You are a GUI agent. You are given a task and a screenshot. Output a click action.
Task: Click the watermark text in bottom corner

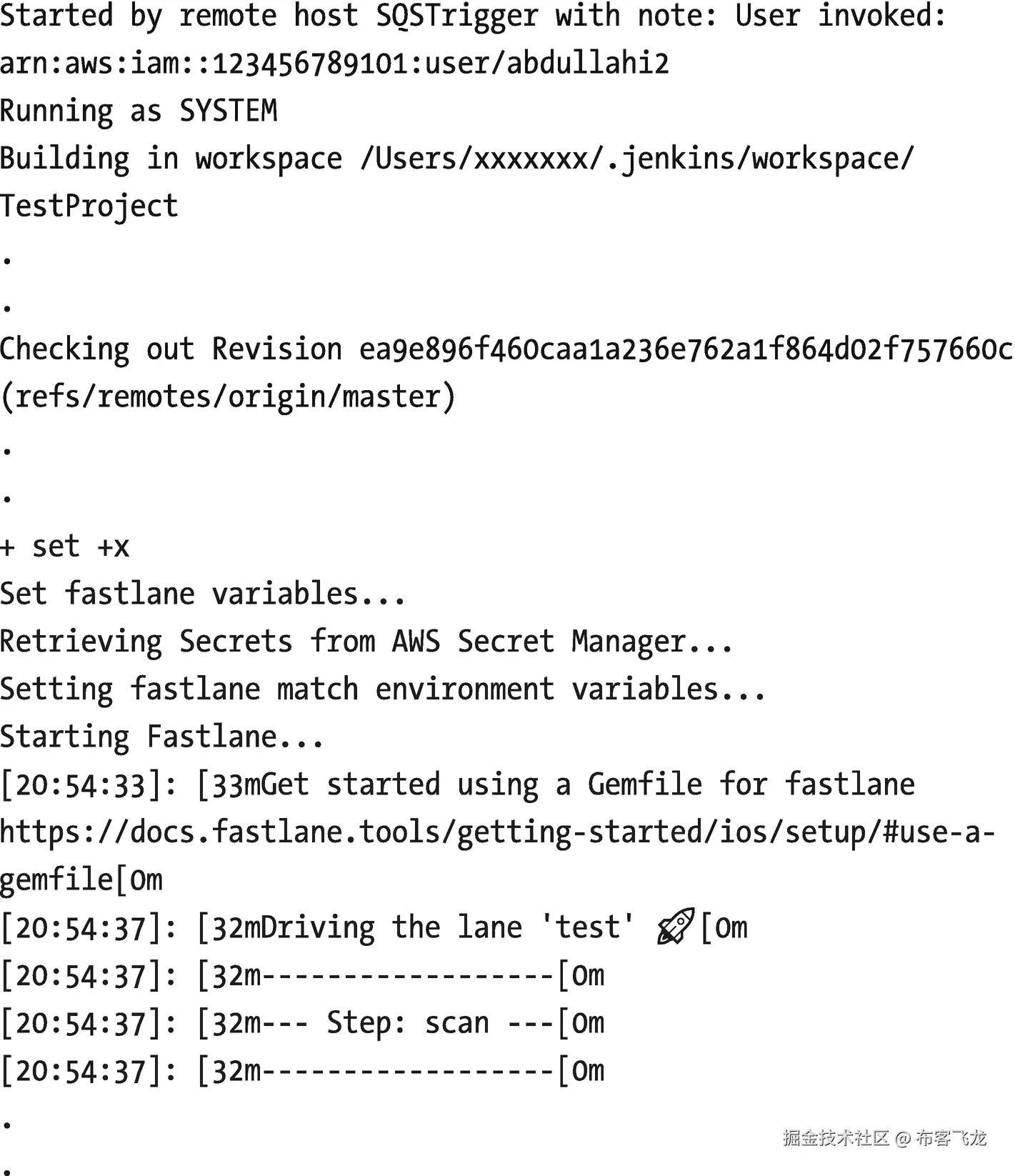click(x=884, y=1138)
